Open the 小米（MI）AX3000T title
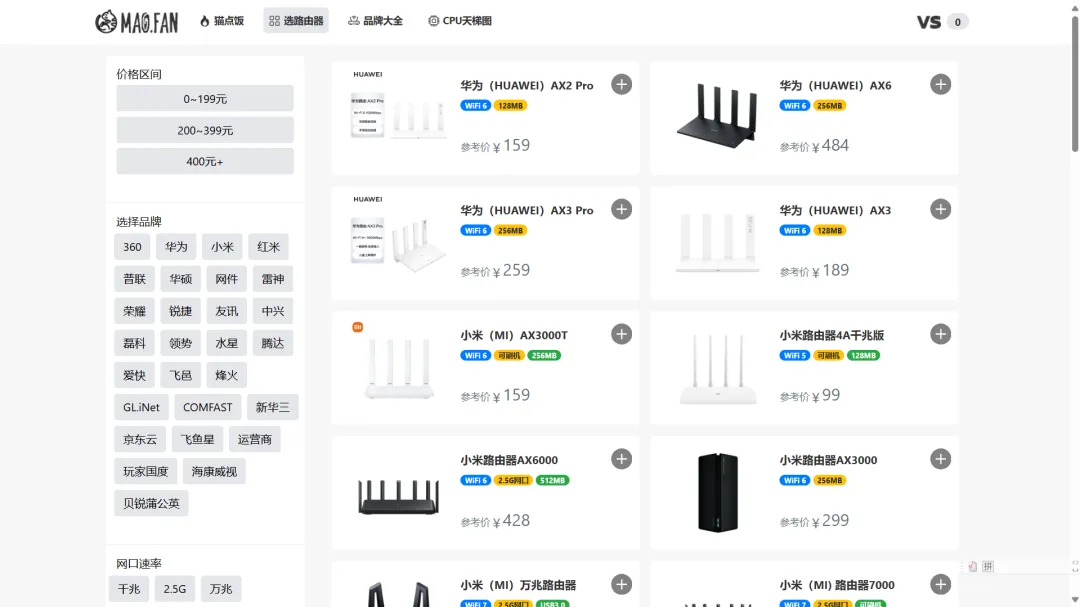The image size is (1080, 607). click(x=514, y=336)
